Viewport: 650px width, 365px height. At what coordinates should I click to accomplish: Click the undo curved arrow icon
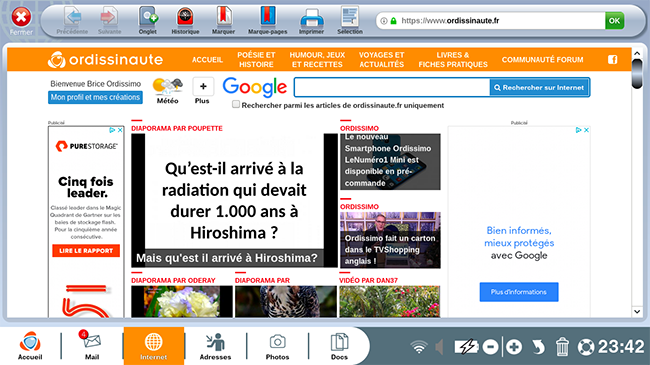click(x=538, y=347)
